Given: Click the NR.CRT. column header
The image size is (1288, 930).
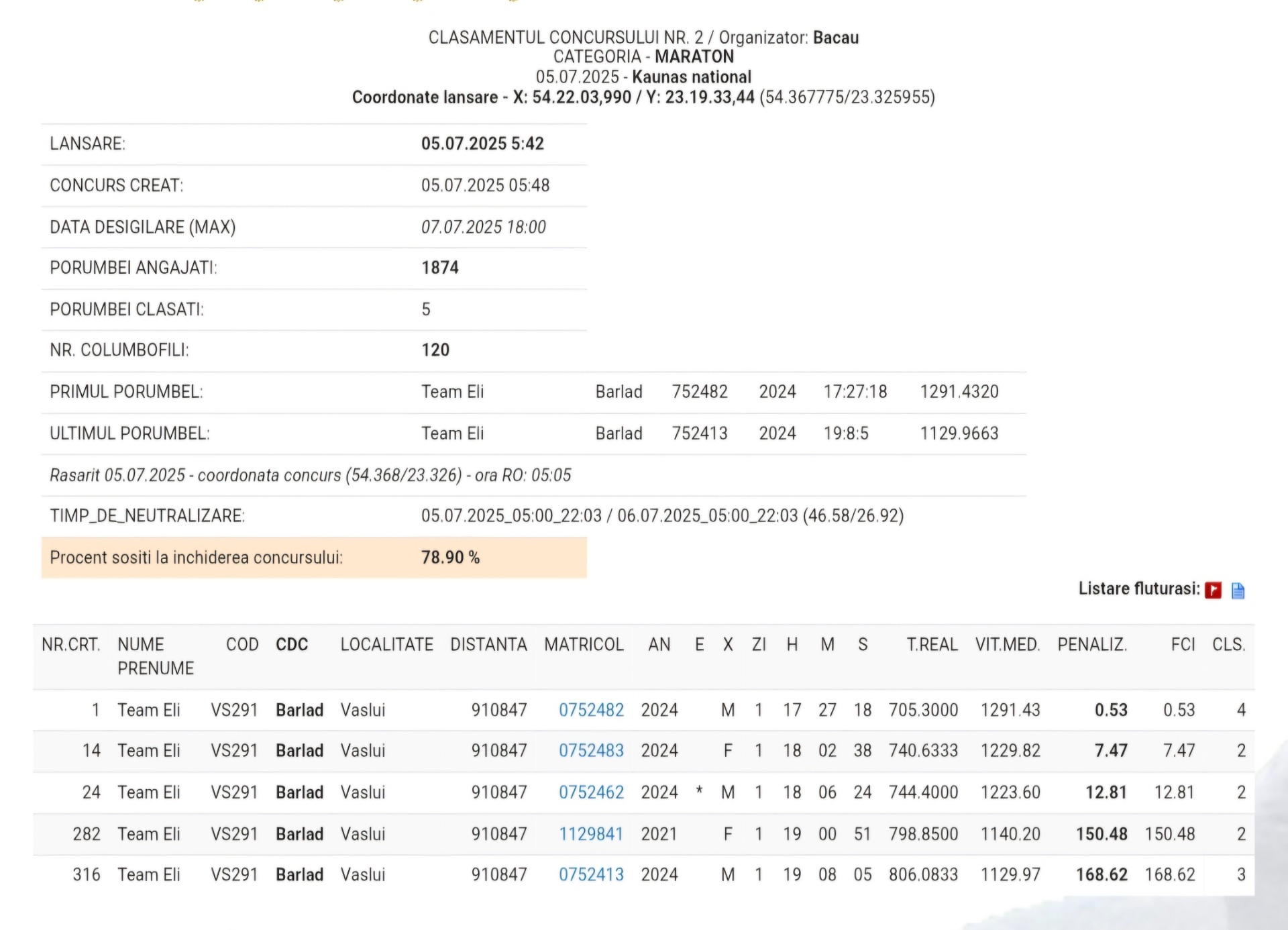Looking at the screenshot, I should tap(70, 644).
